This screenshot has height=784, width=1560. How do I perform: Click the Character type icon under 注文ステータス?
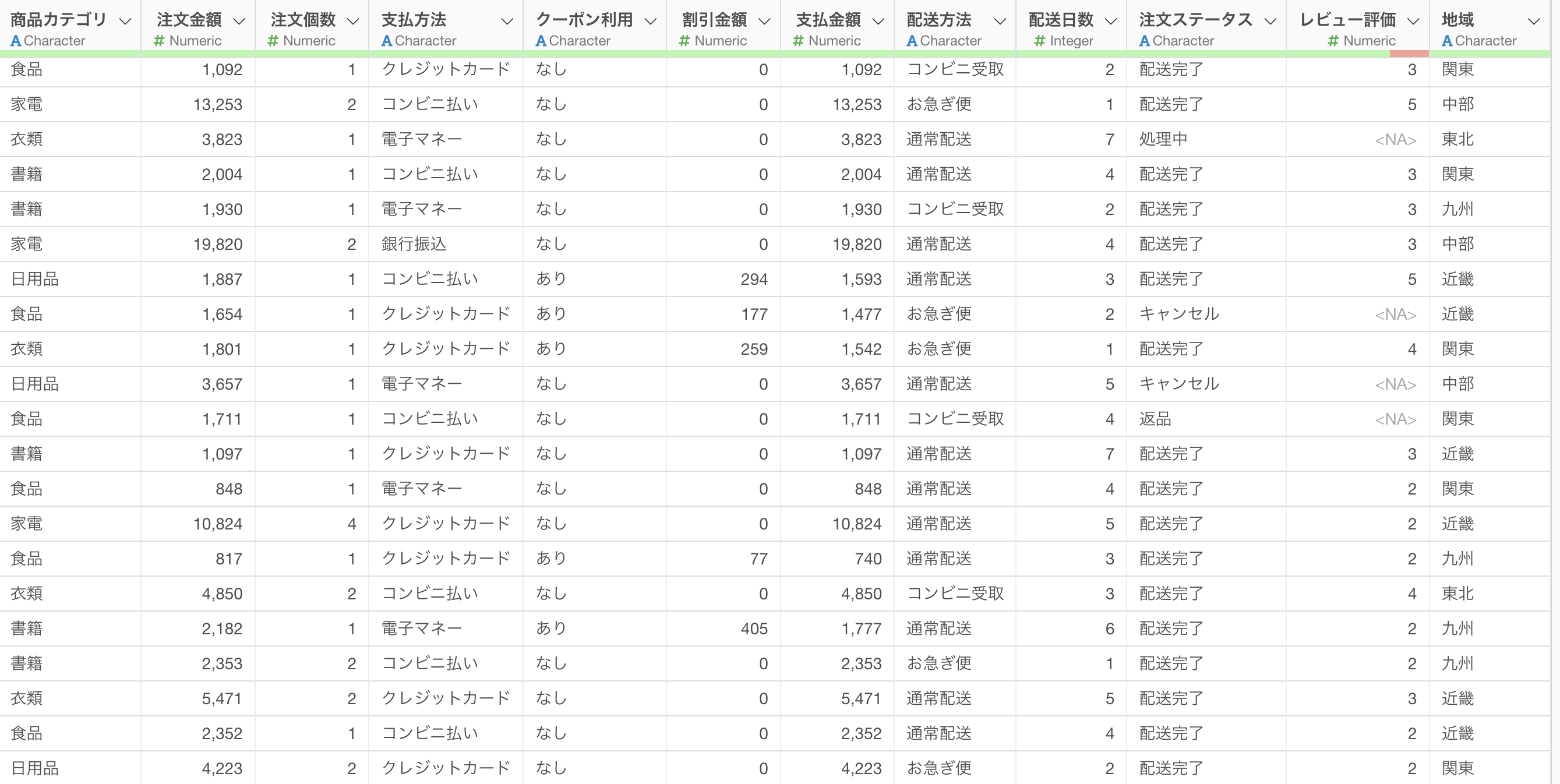[1144, 41]
